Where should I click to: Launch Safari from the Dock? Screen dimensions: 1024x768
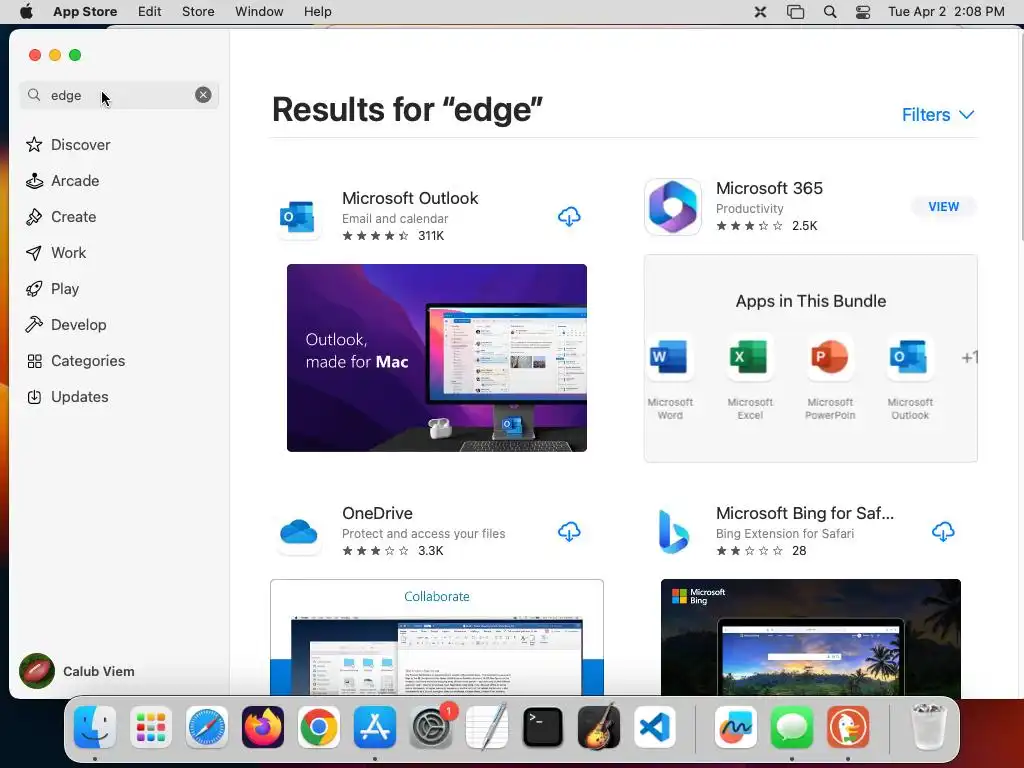[207, 727]
